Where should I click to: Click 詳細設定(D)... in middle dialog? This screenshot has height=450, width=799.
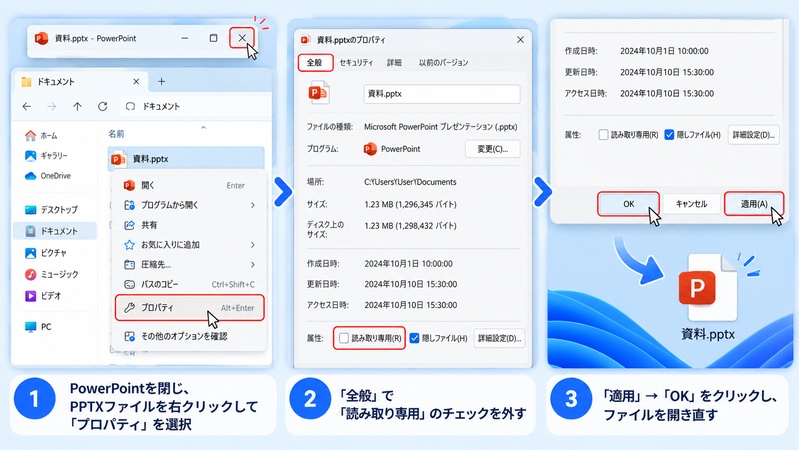point(499,338)
